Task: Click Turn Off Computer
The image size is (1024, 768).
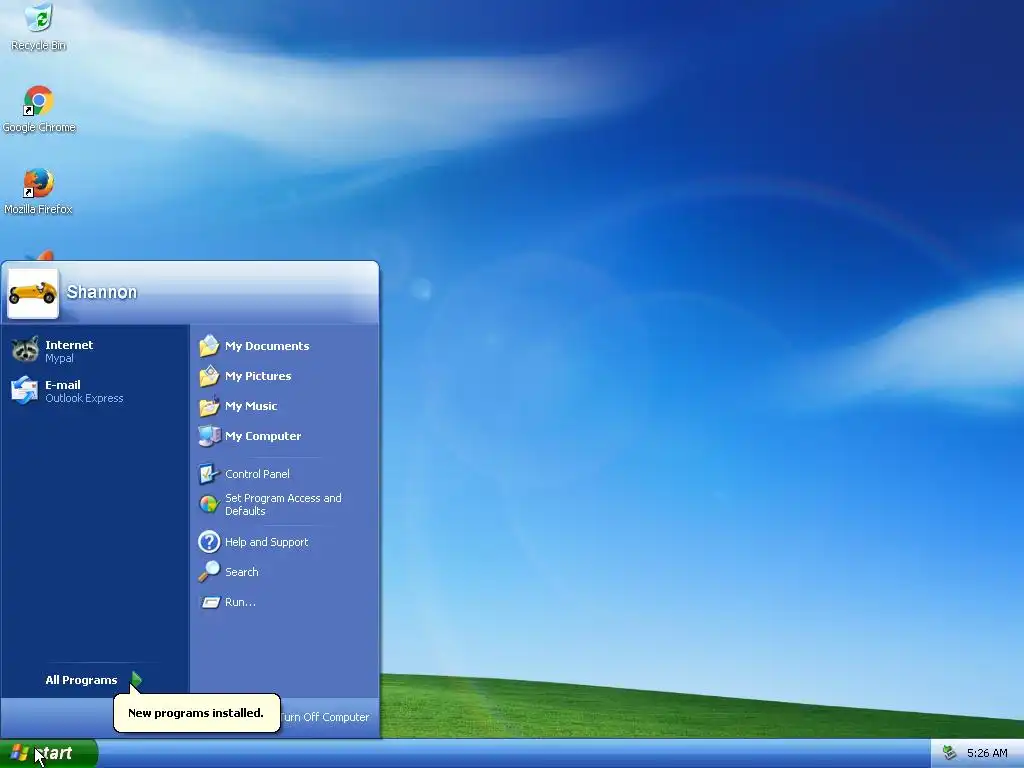Action: tap(325, 717)
